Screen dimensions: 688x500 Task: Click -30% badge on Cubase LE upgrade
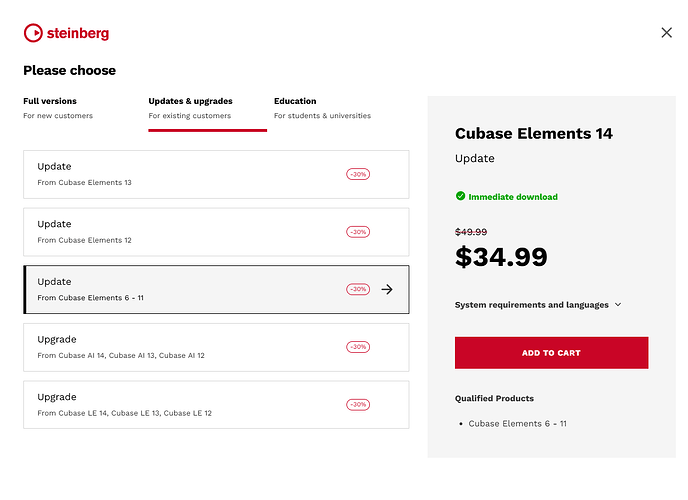(358, 405)
